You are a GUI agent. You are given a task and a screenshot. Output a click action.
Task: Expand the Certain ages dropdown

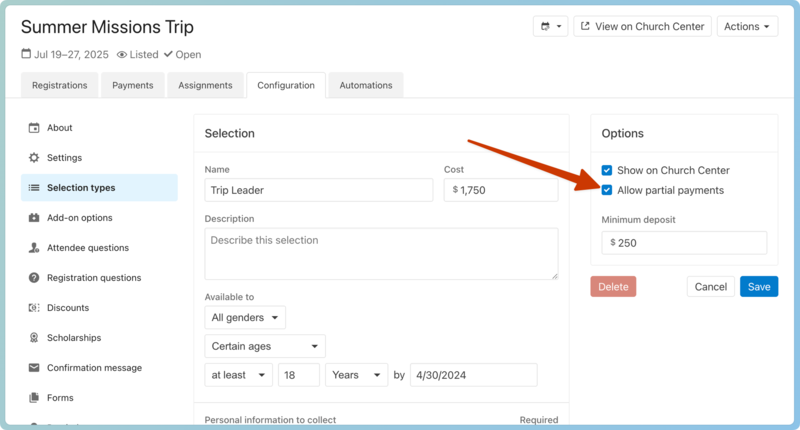[265, 347]
